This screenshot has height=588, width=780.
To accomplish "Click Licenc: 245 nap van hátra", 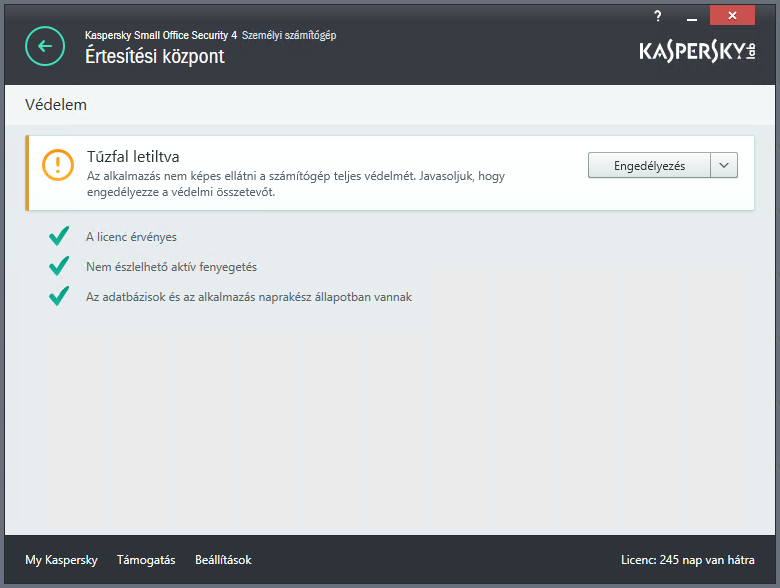I will (x=687, y=560).
